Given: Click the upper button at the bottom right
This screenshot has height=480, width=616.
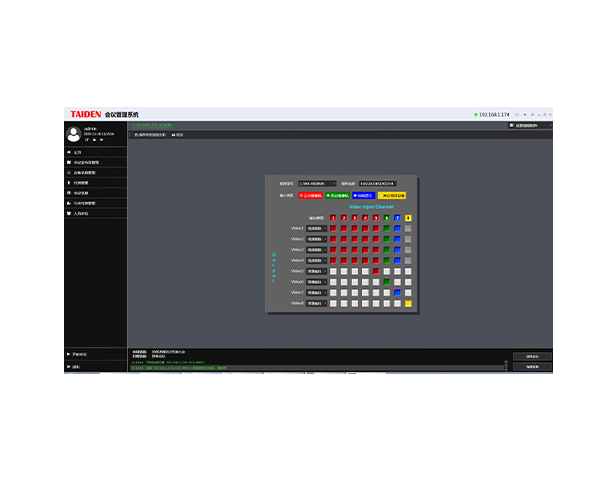Looking at the screenshot, I should coord(533,356).
